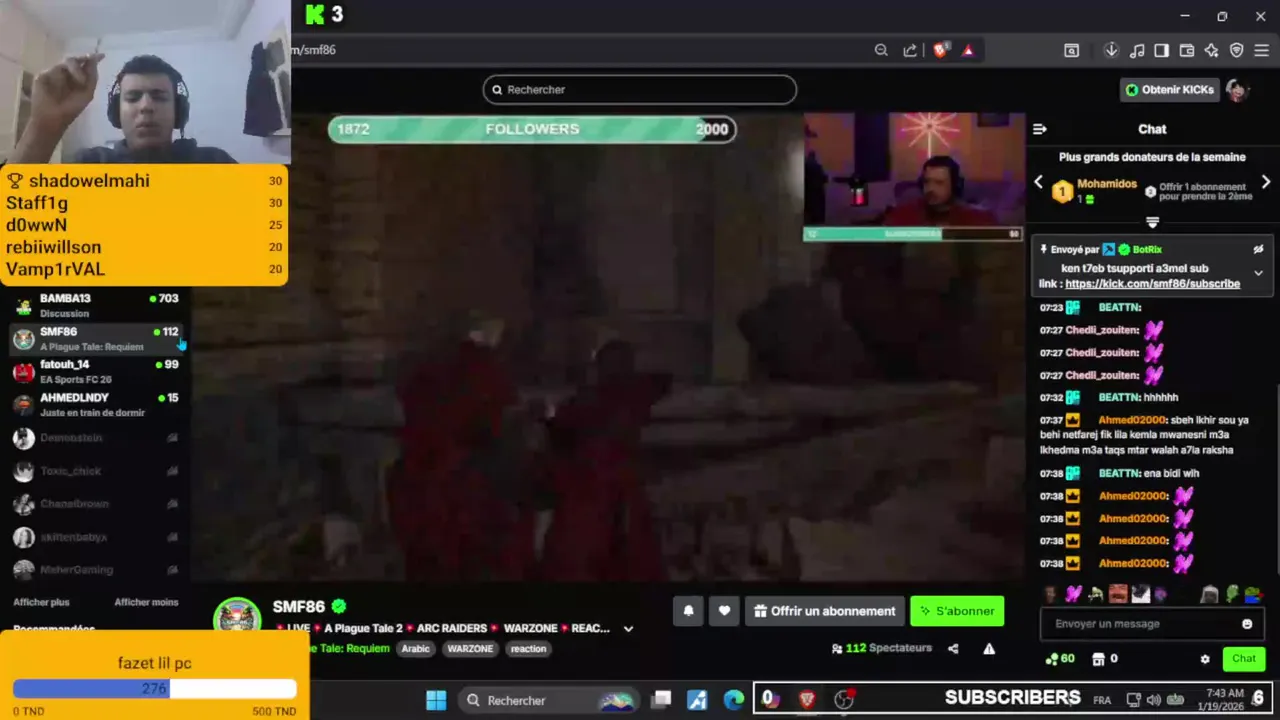Click the taskbar volume speaker icon
The width and height of the screenshot is (1280, 720).
click(x=1153, y=700)
